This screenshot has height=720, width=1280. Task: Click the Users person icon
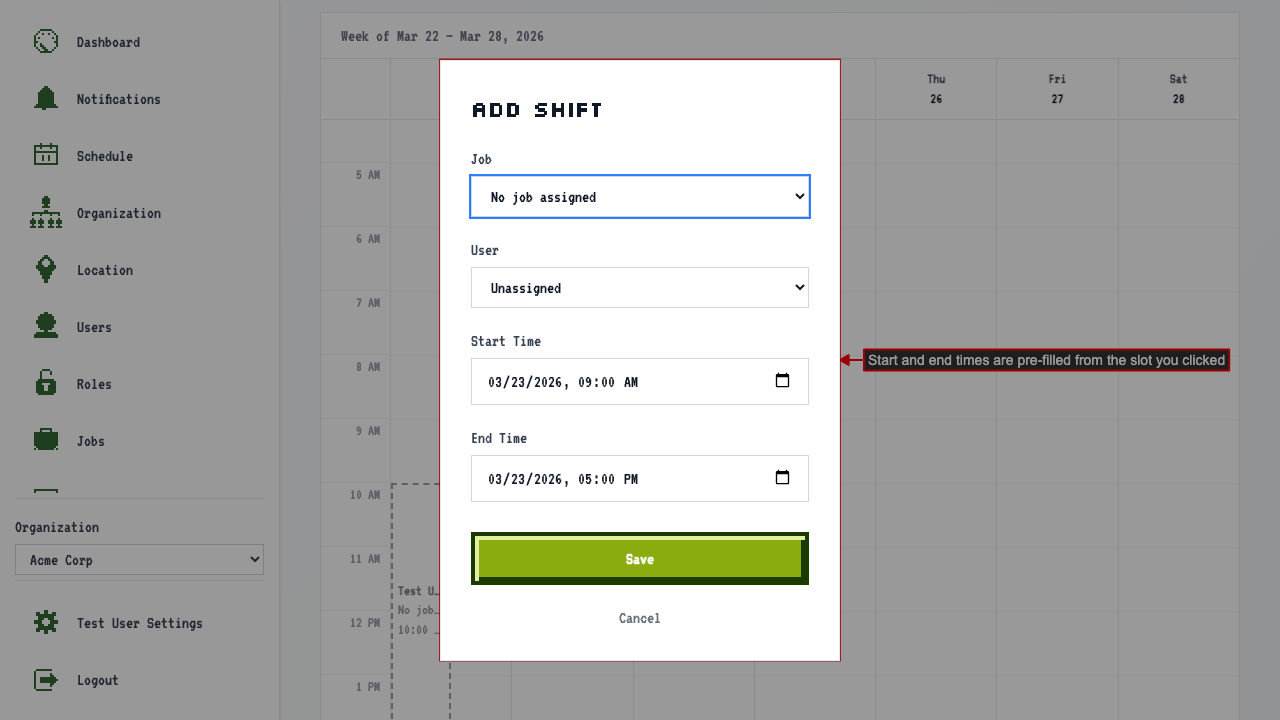coord(46,326)
